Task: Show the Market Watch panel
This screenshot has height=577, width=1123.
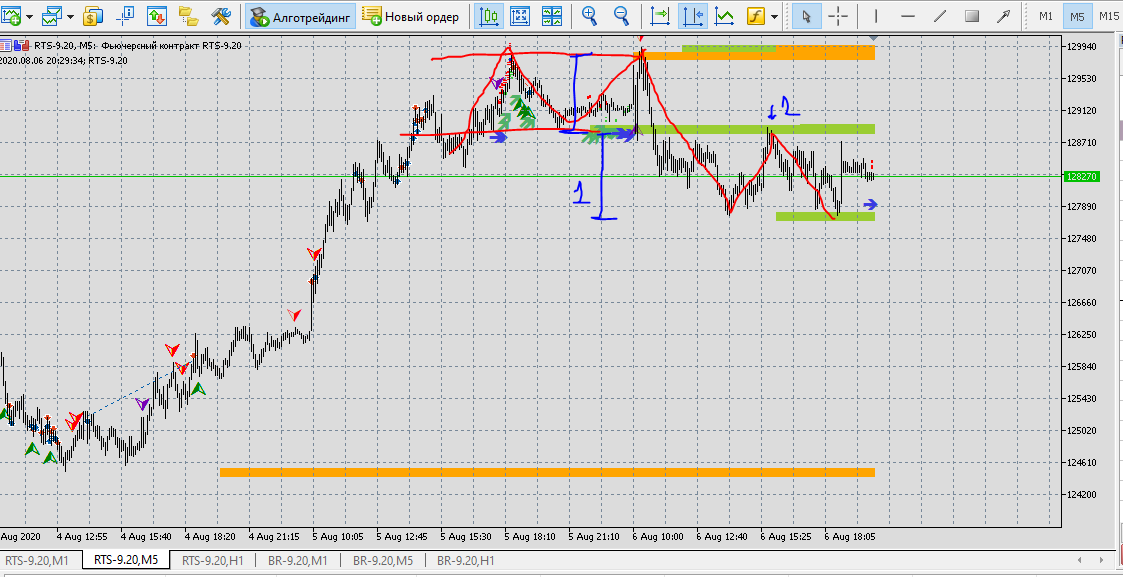Action: (94, 16)
